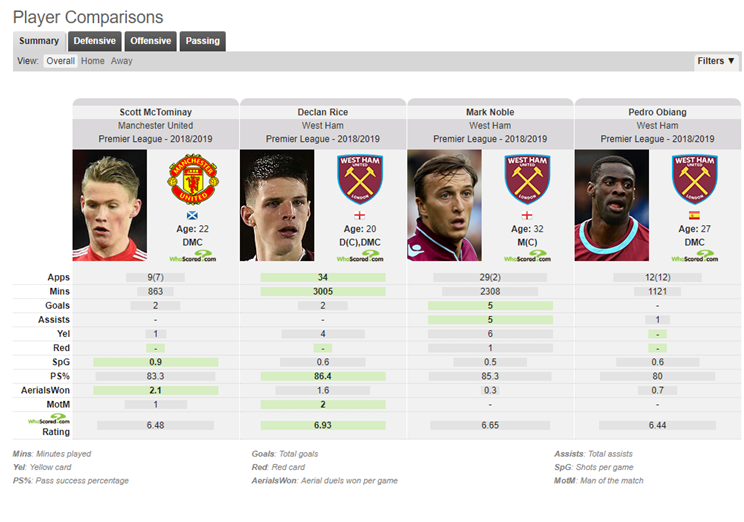Click WhoScored logo beside the Rating label
This screenshot has height=522, width=744.
coord(49,419)
